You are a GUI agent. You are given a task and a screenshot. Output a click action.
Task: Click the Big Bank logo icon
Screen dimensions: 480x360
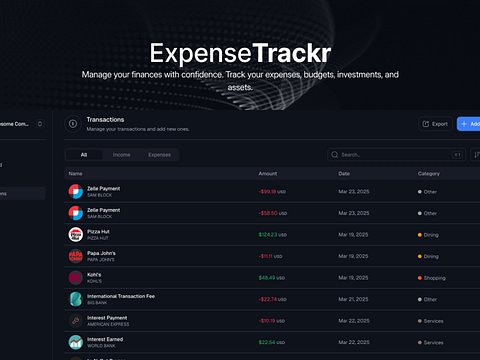(76, 299)
